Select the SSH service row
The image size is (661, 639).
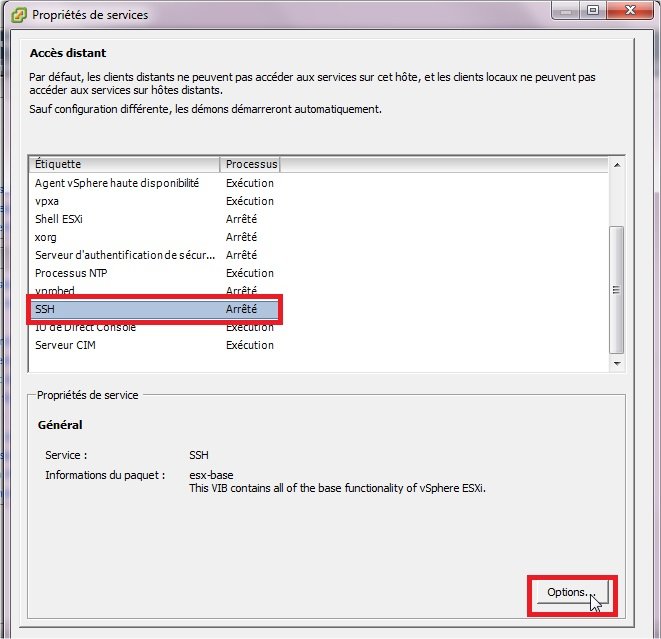click(45, 309)
